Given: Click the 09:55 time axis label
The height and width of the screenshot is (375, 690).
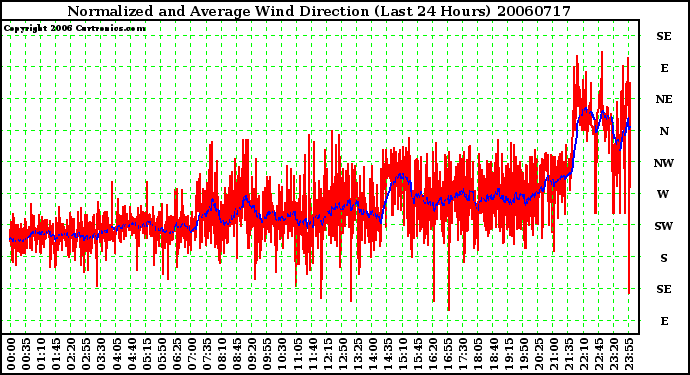Looking at the screenshot, I should tap(267, 354).
